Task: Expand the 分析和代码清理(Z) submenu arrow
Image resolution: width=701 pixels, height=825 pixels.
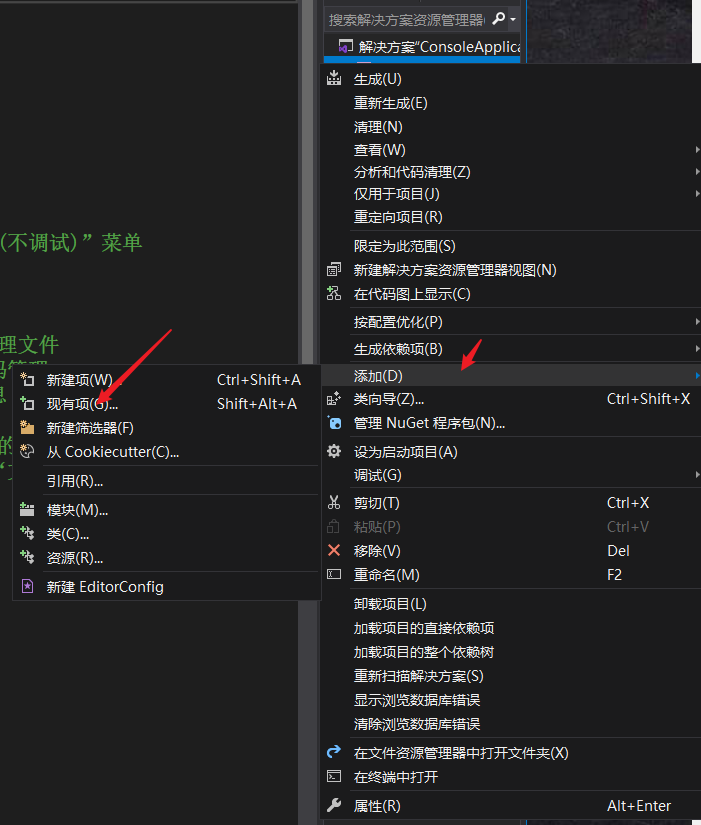Action: coord(697,172)
